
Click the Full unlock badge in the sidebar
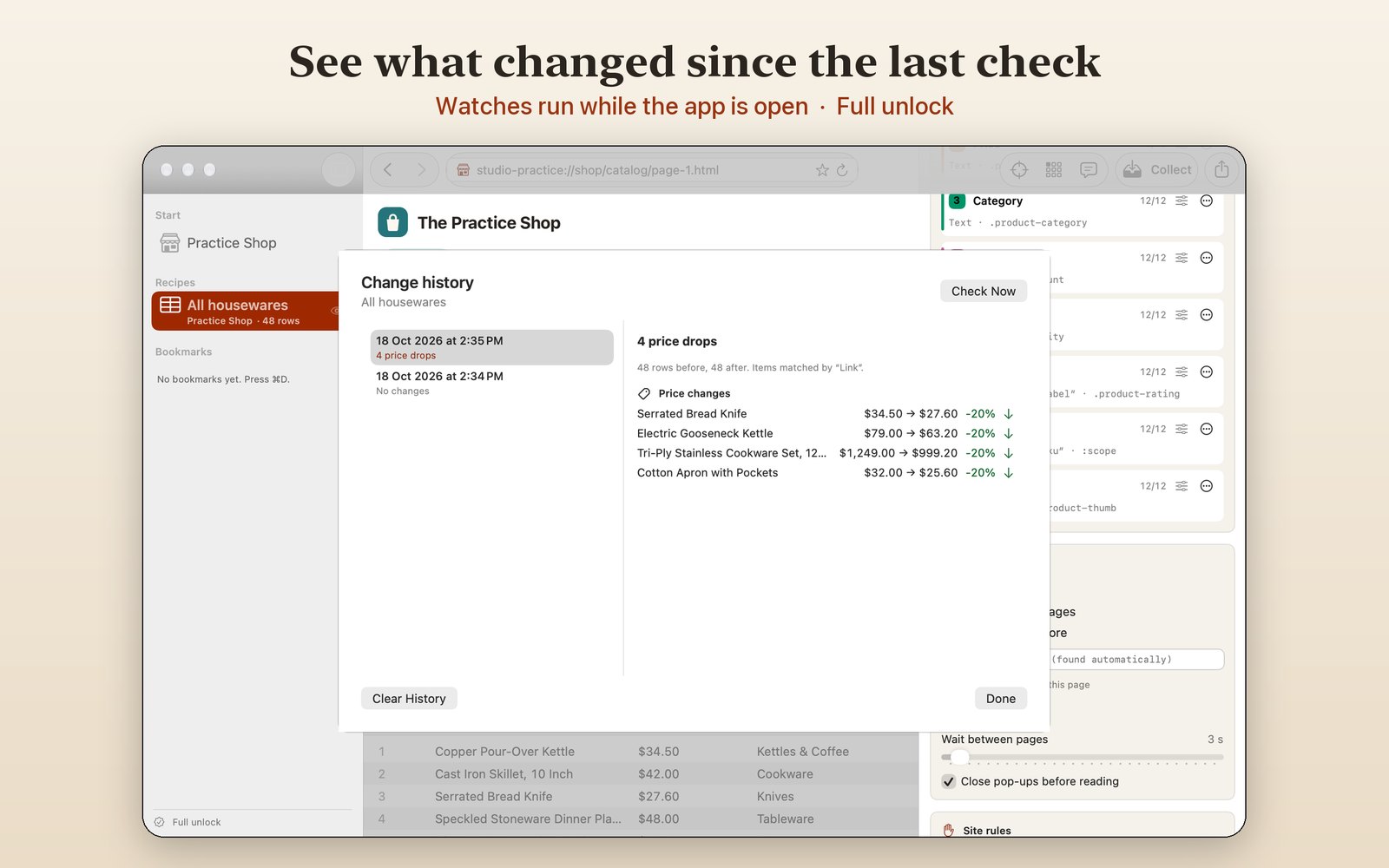coord(188,822)
